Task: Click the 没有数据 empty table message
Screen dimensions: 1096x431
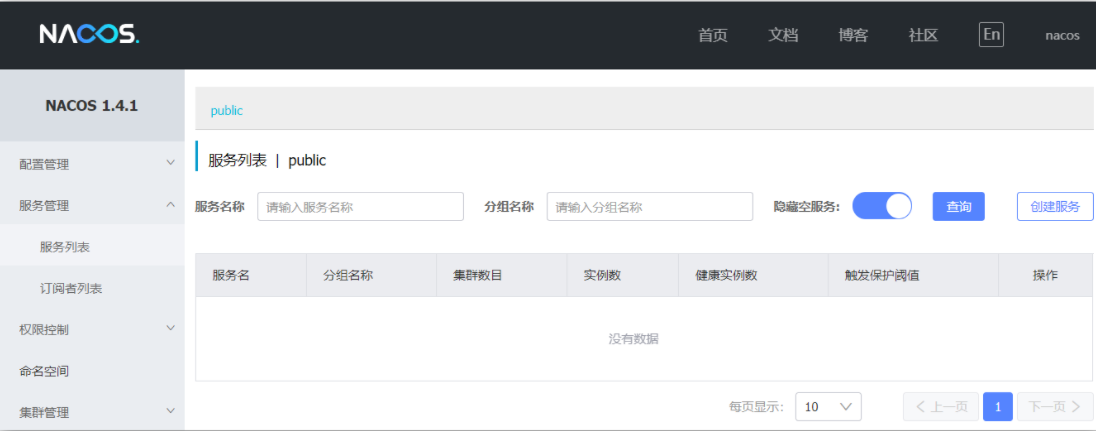Action: click(633, 339)
